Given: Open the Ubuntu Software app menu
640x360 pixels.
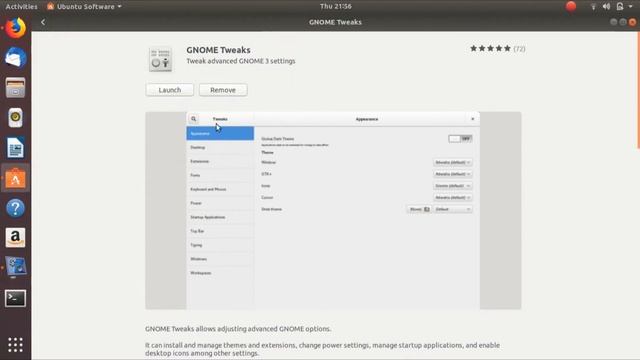Looking at the screenshot, I should pyautogui.click(x=84, y=7).
